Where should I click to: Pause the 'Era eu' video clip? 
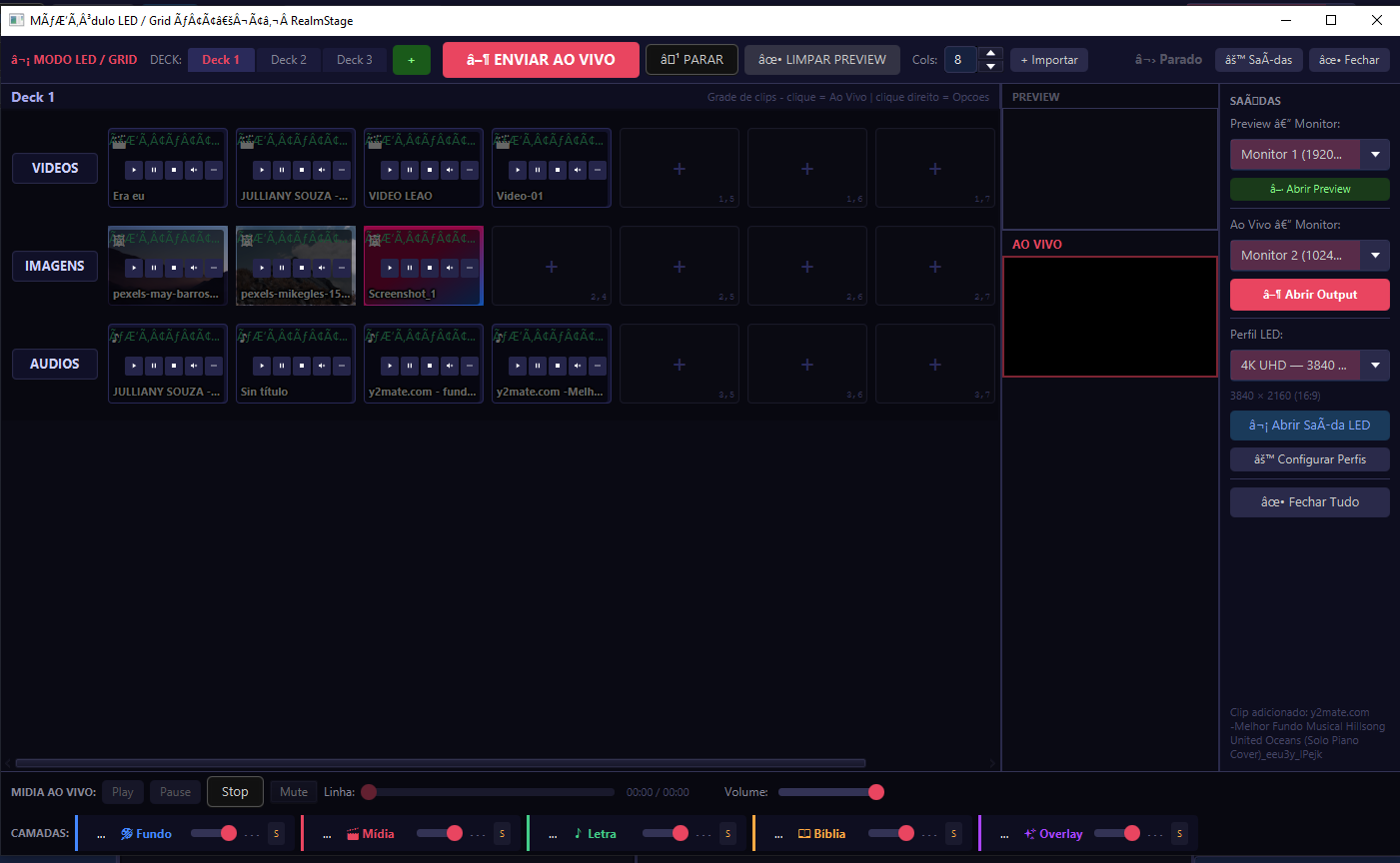click(x=154, y=170)
